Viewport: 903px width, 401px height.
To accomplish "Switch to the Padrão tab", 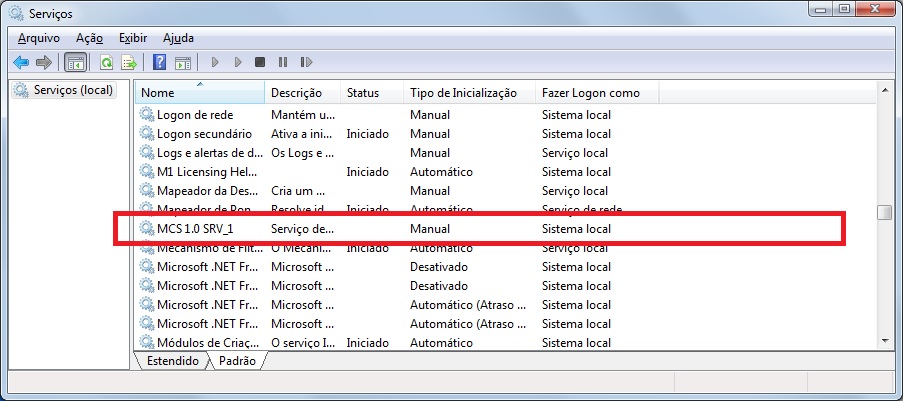I will pyautogui.click(x=237, y=361).
